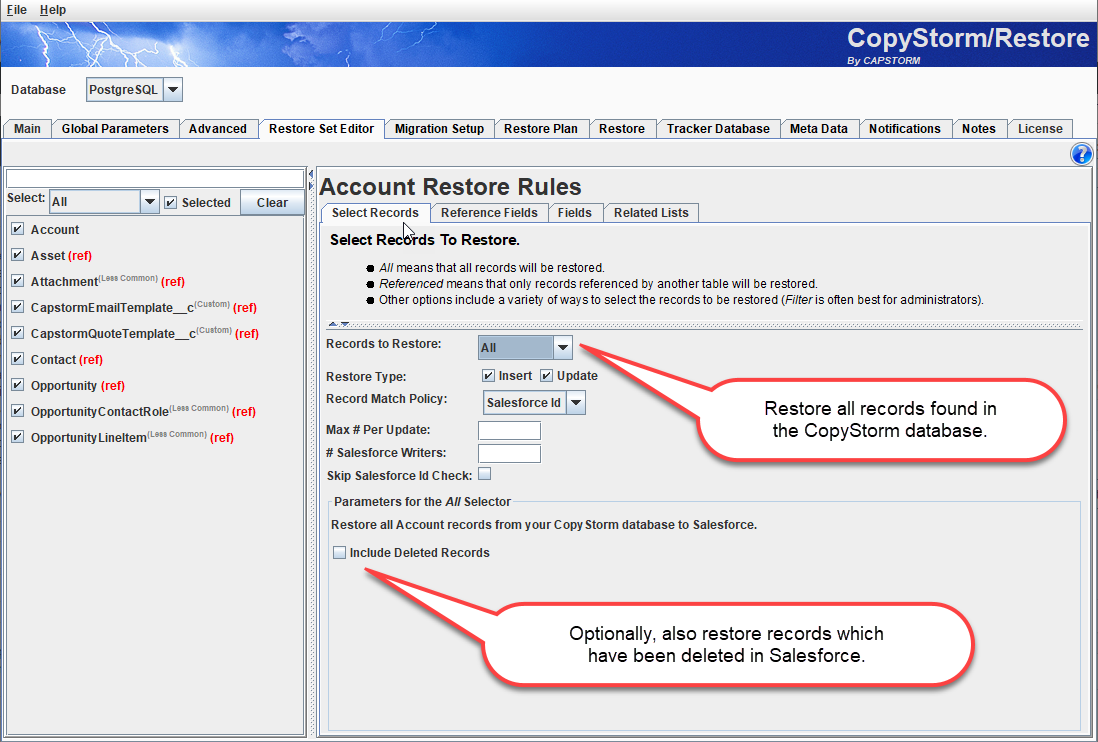Viewport: 1098px width, 742px height.
Task: Open the Restore Plan tab
Action: point(541,129)
